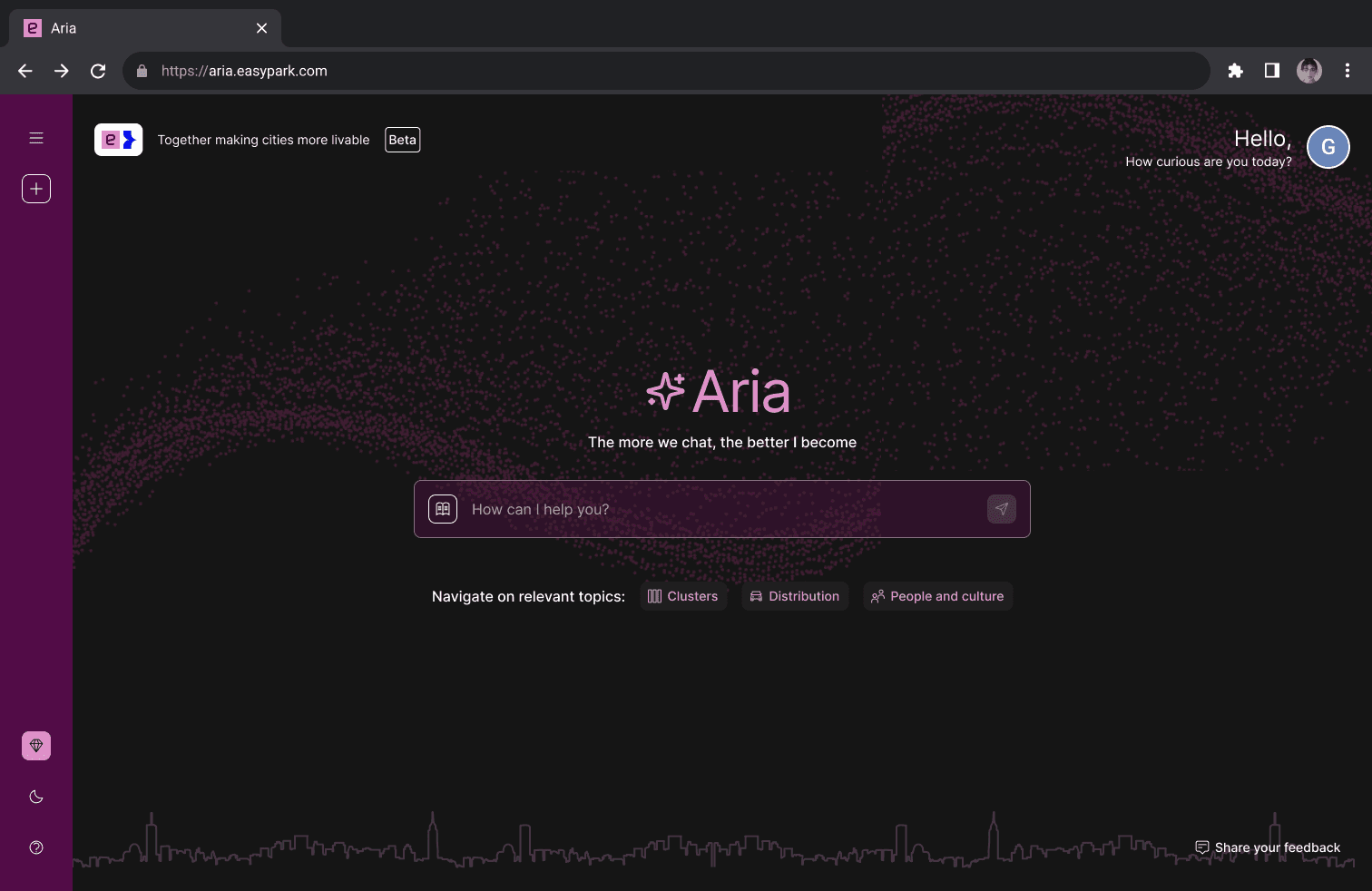The image size is (1372, 891).
Task: Toggle dark mode moon icon
Action: click(x=36, y=797)
